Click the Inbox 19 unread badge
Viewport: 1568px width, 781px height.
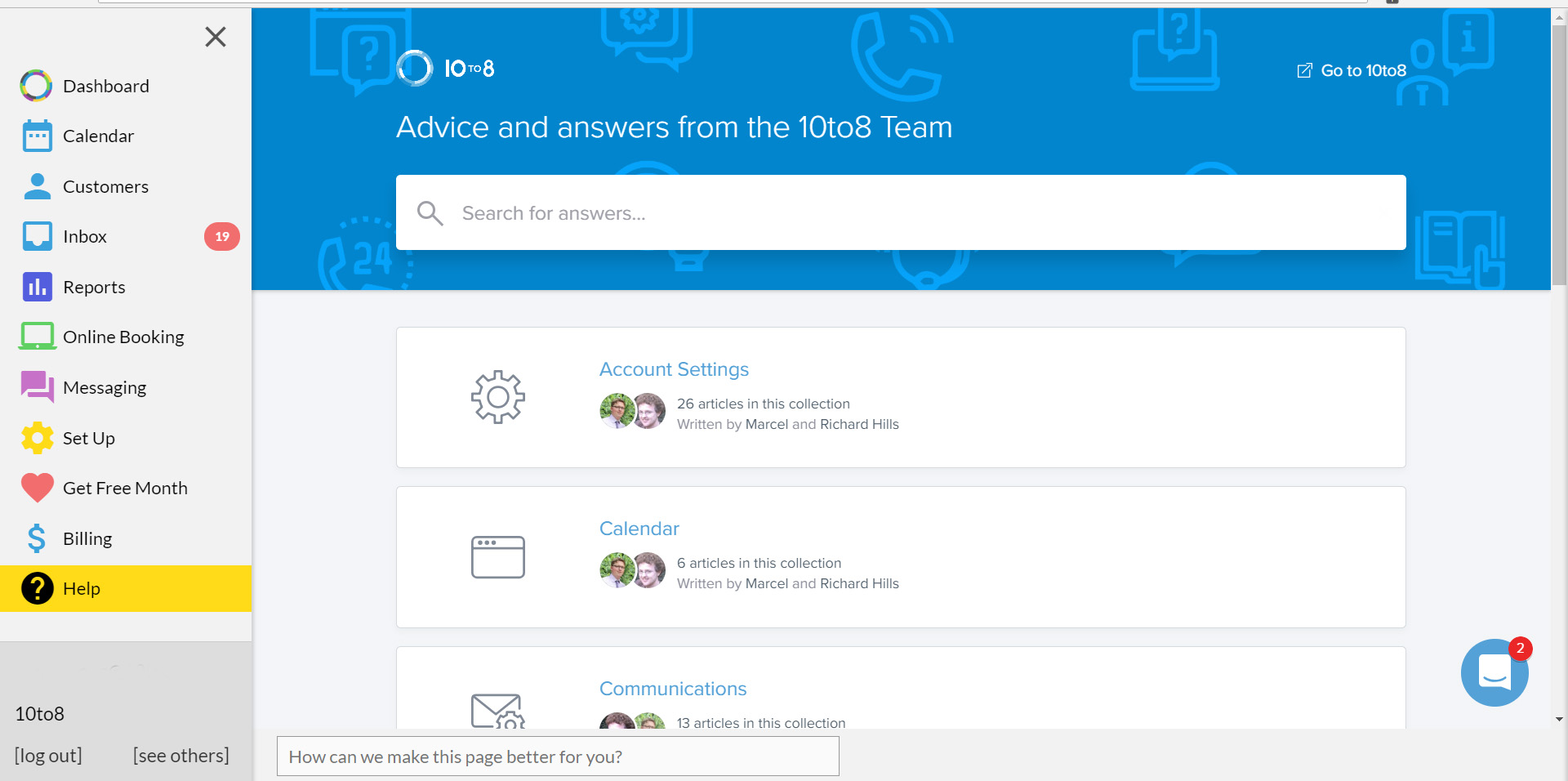[x=222, y=236]
